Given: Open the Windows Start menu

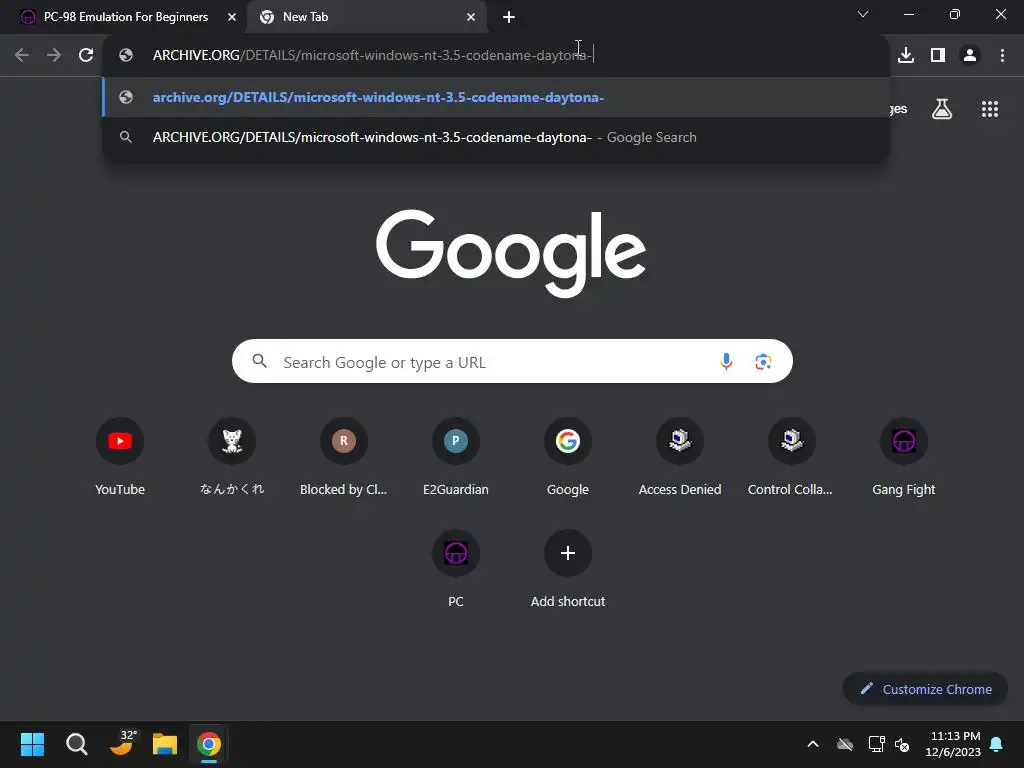Looking at the screenshot, I should (32, 744).
